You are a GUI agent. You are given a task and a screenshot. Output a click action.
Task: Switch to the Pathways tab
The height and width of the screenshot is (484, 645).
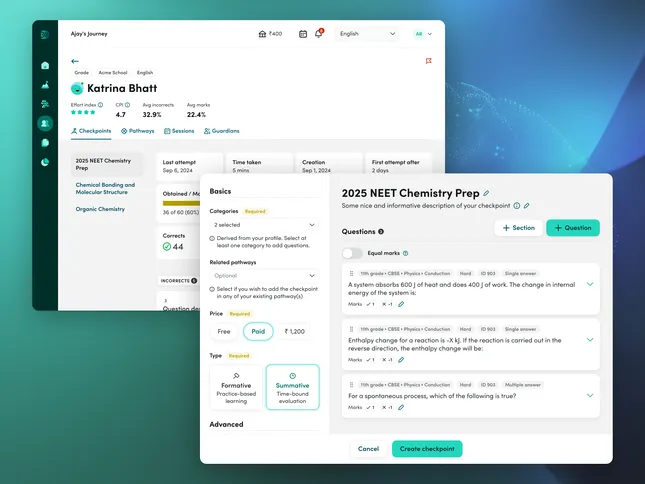(x=137, y=131)
